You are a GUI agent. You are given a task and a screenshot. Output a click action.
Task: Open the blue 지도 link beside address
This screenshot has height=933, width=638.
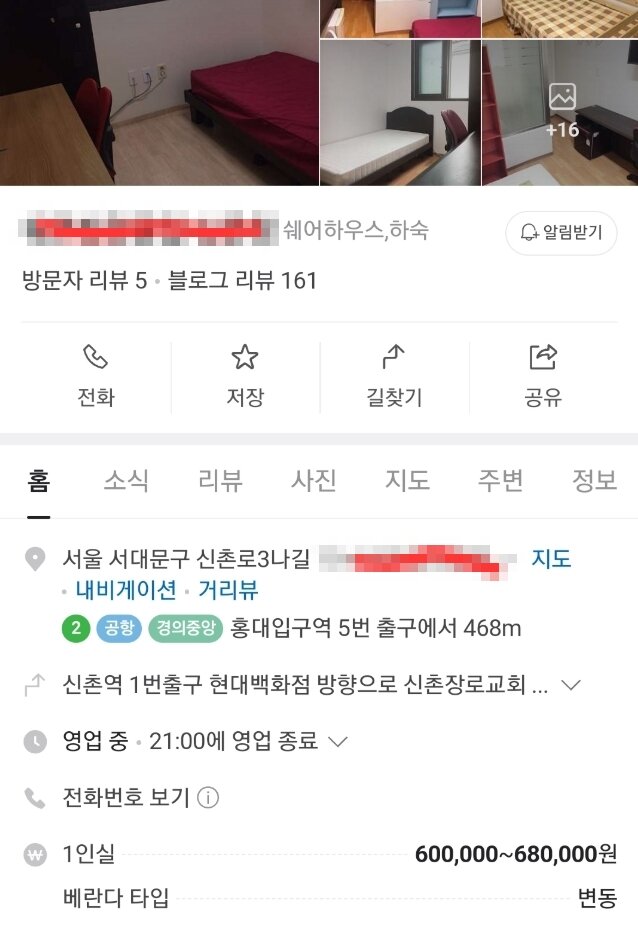pos(551,559)
